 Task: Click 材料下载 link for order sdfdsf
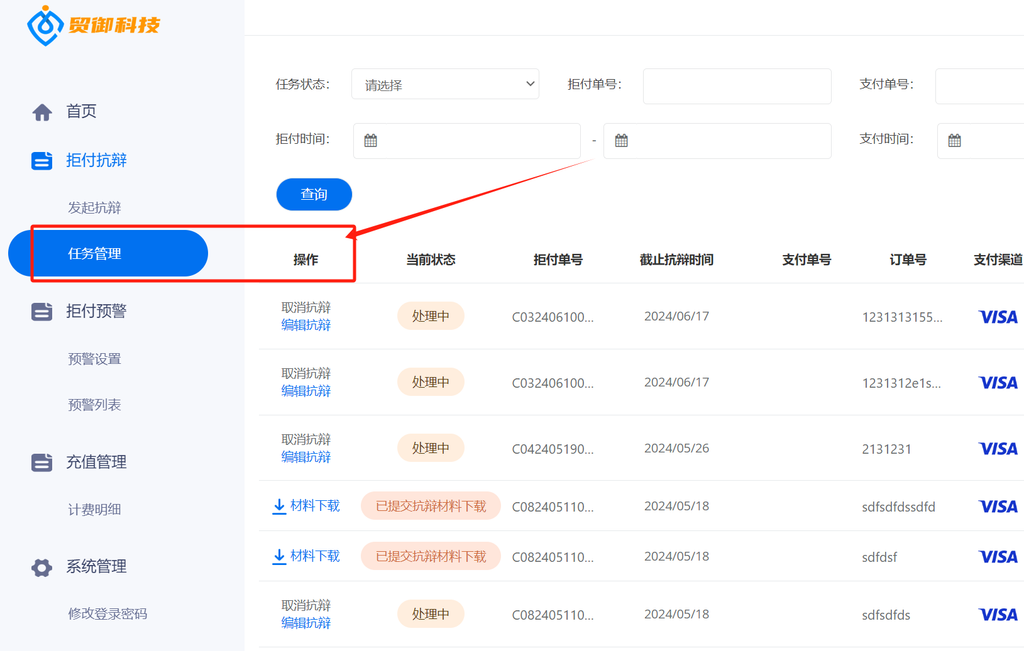[306, 556]
